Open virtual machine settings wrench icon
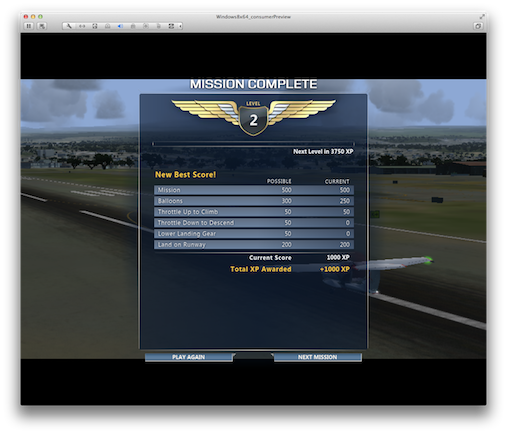 click(x=69, y=26)
